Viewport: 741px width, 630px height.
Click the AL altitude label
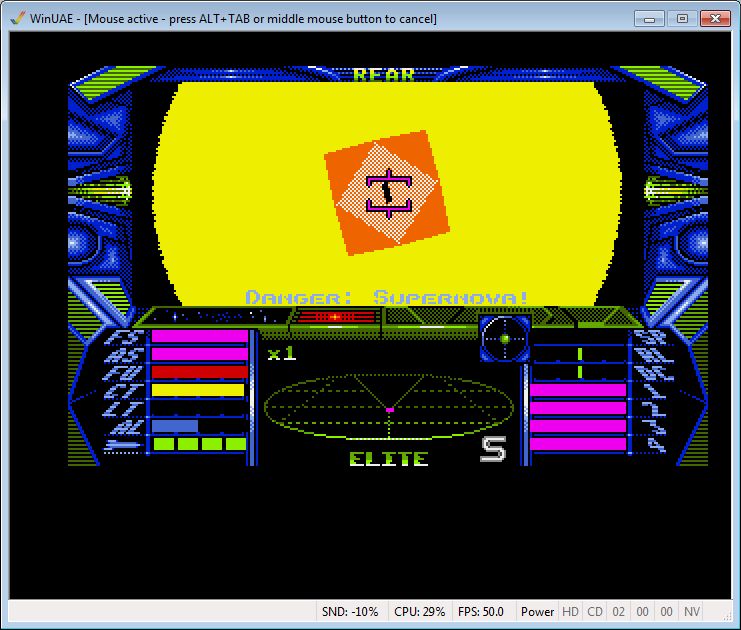click(126, 427)
